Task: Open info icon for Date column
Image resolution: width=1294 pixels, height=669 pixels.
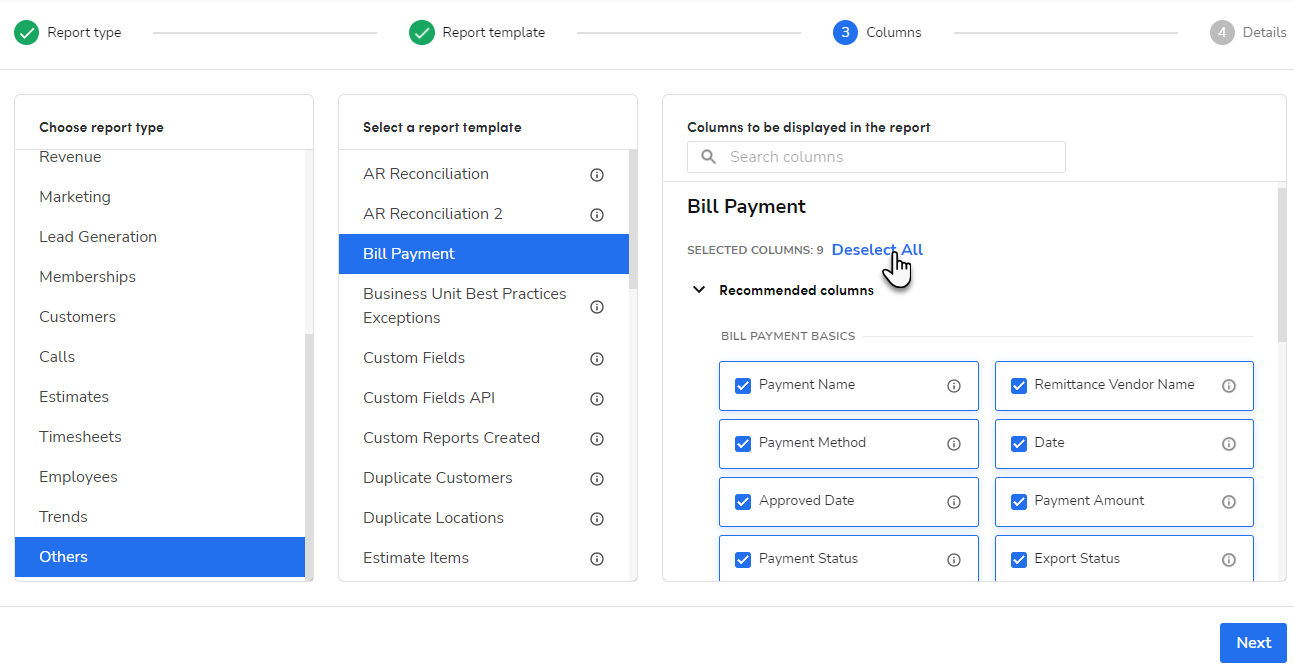Action: coord(1229,444)
